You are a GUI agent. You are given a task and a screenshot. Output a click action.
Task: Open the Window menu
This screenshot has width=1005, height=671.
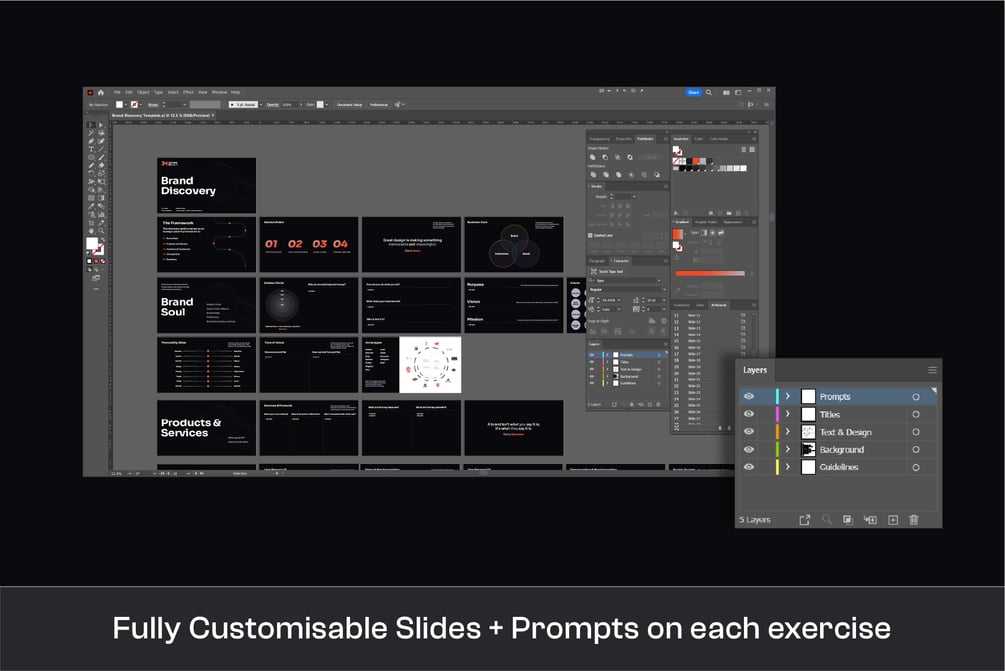[x=219, y=92]
